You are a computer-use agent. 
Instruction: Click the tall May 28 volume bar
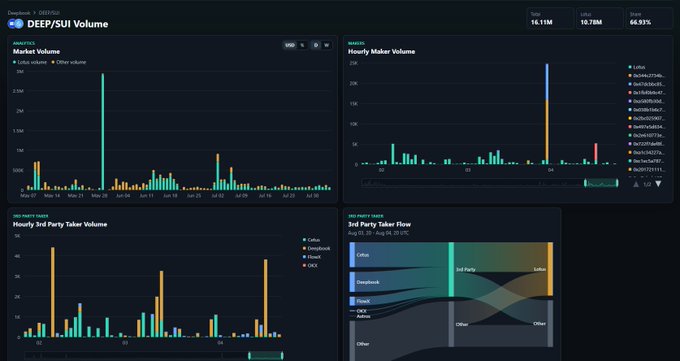(103, 132)
